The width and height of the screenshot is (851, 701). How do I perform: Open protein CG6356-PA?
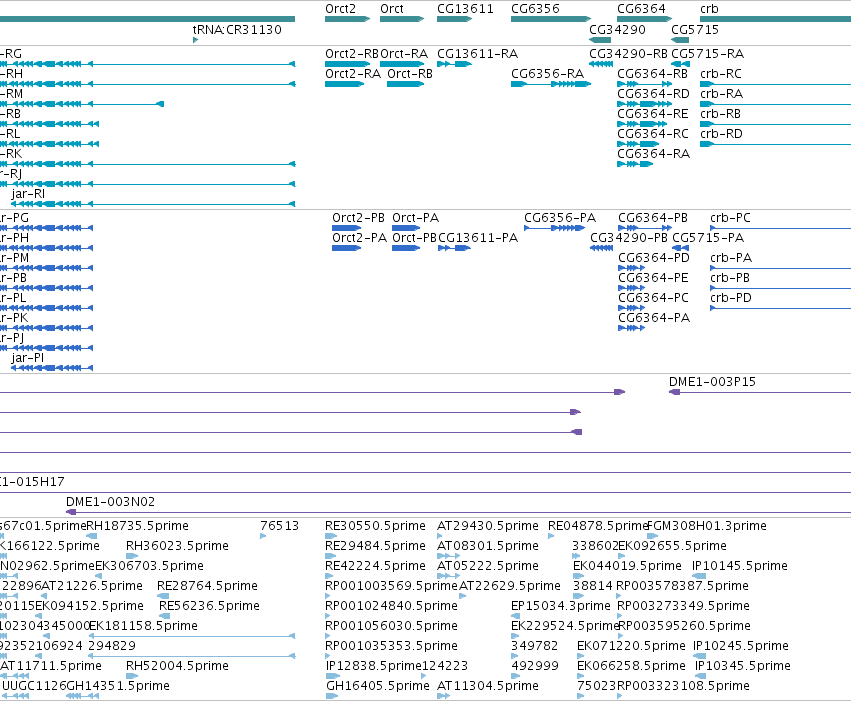click(x=555, y=228)
